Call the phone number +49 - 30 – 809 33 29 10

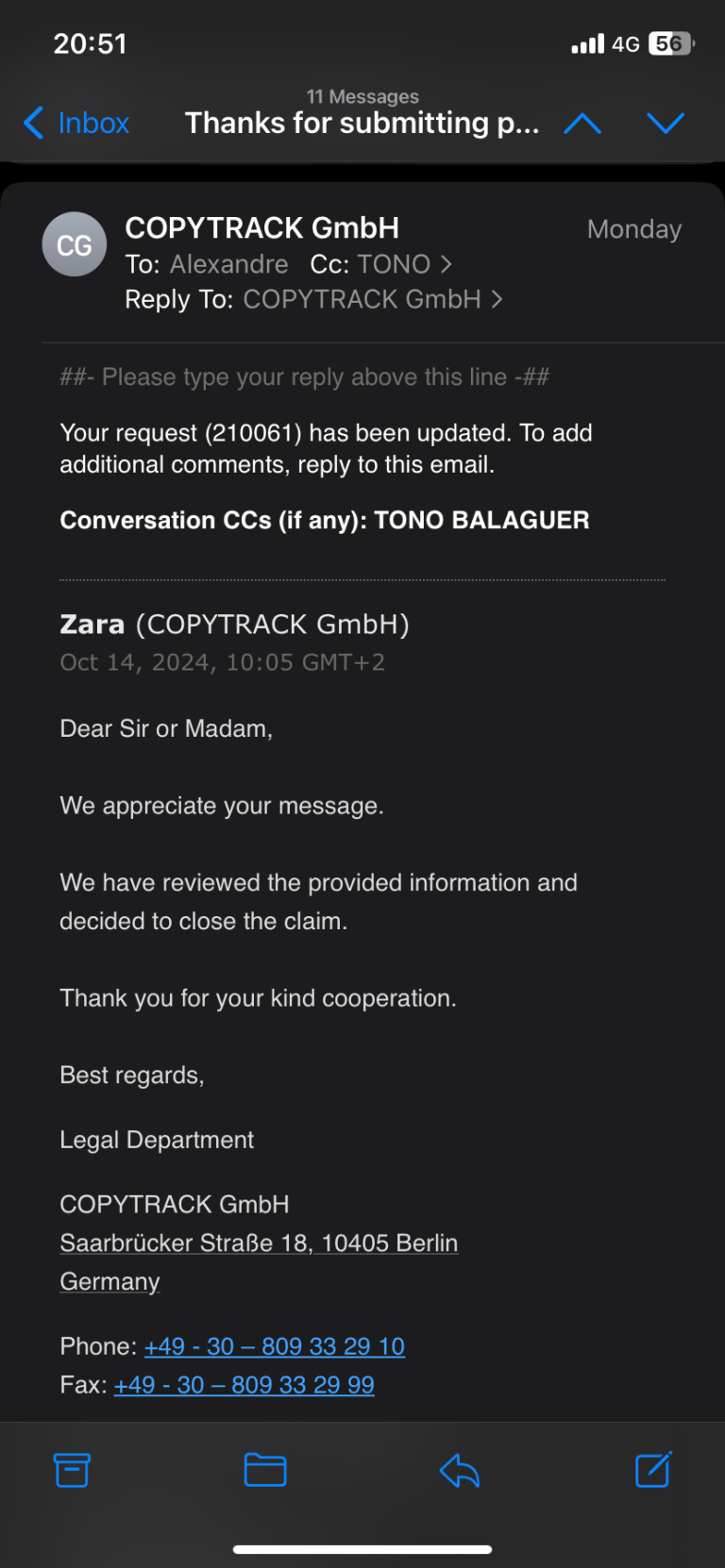coord(274,1345)
